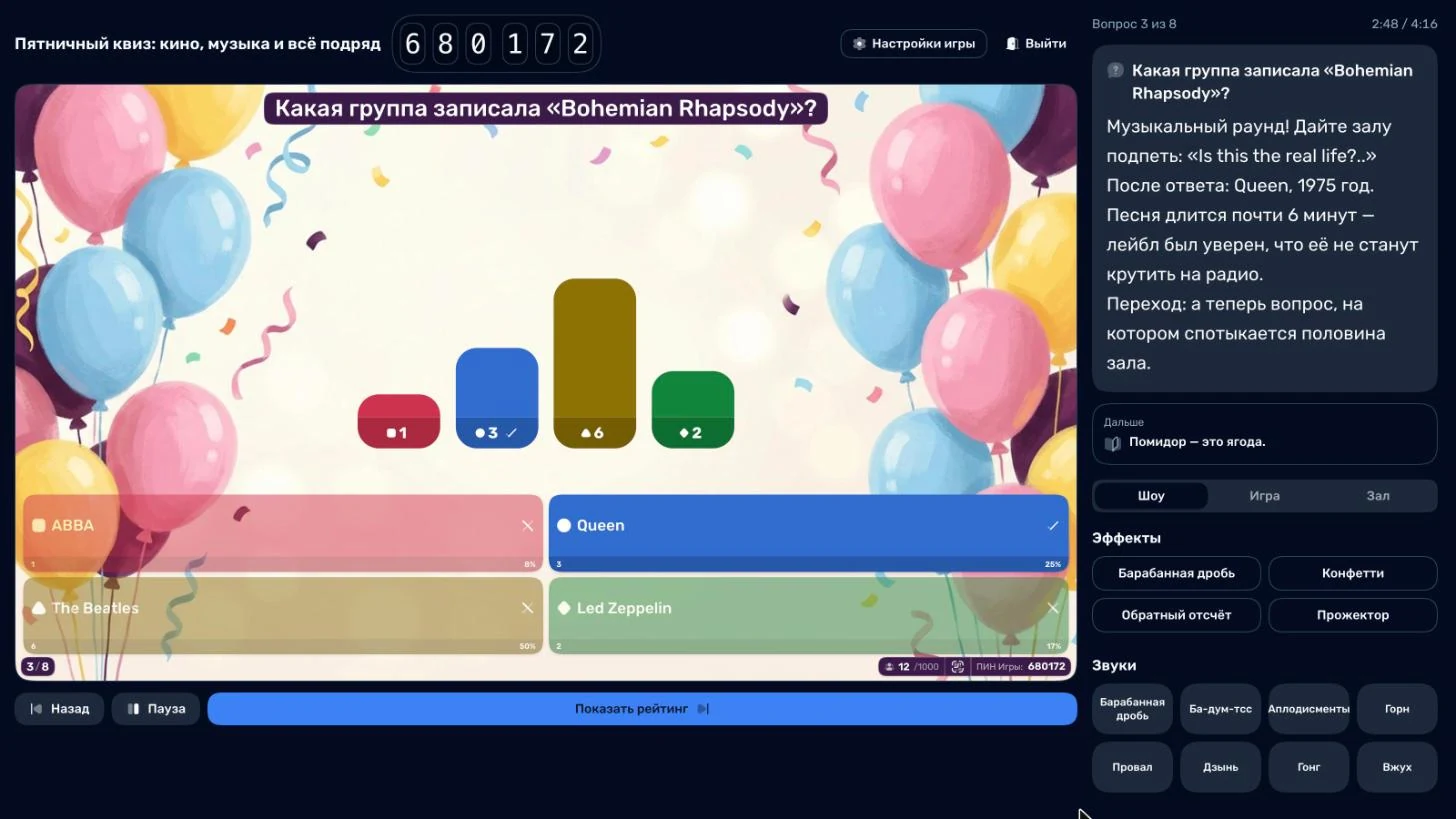Click the exit door icon beside Выйти
1456x819 pixels.
(x=1012, y=44)
